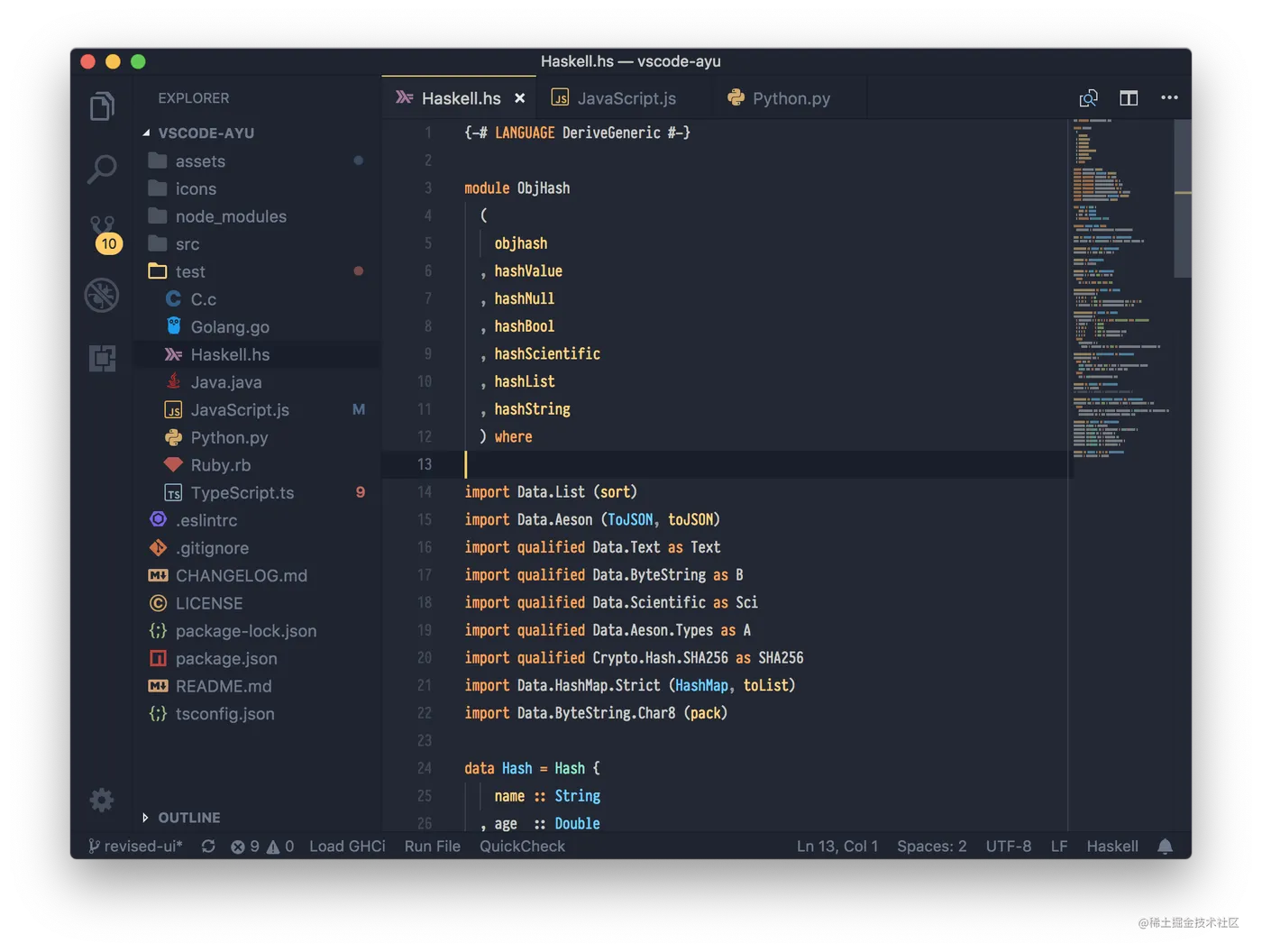Open CHANGELOG.md in the explorer
The height and width of the screenshot is (952, 1262).
tap(257, 576)
